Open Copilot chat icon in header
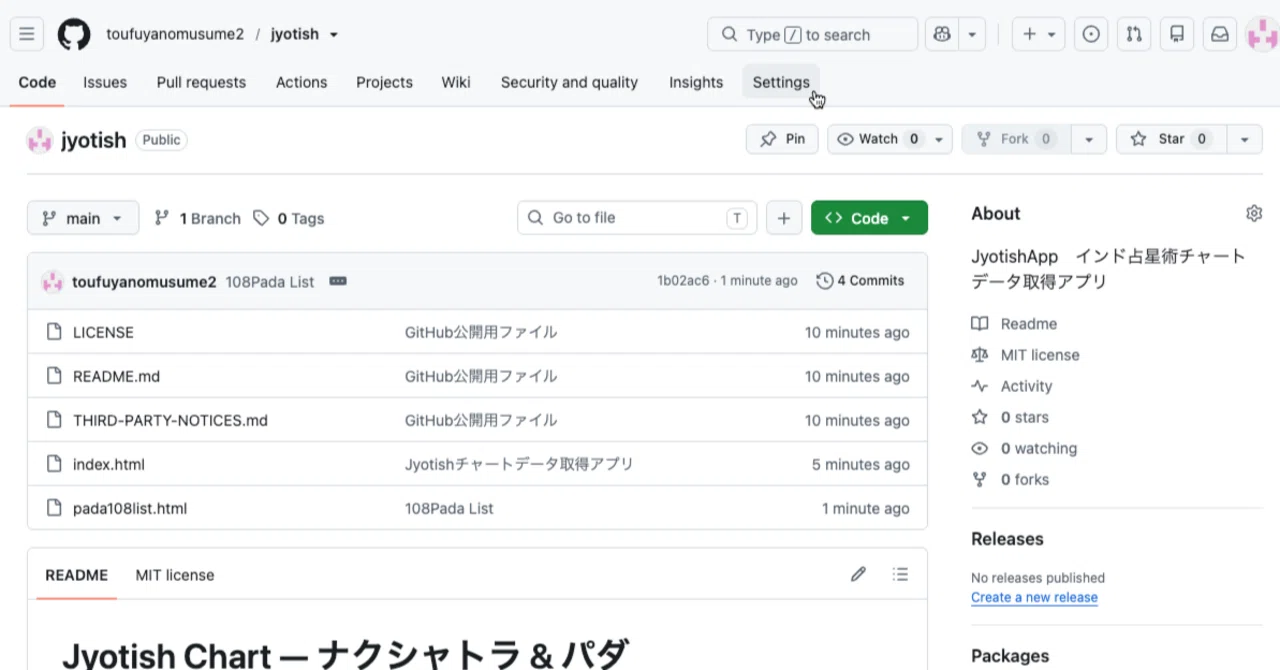Viewport: 1280px width, 670px height. point(942,34)
